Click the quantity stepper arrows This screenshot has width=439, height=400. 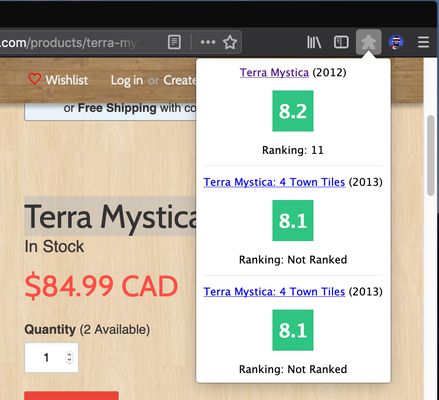(x=69, y=357)
